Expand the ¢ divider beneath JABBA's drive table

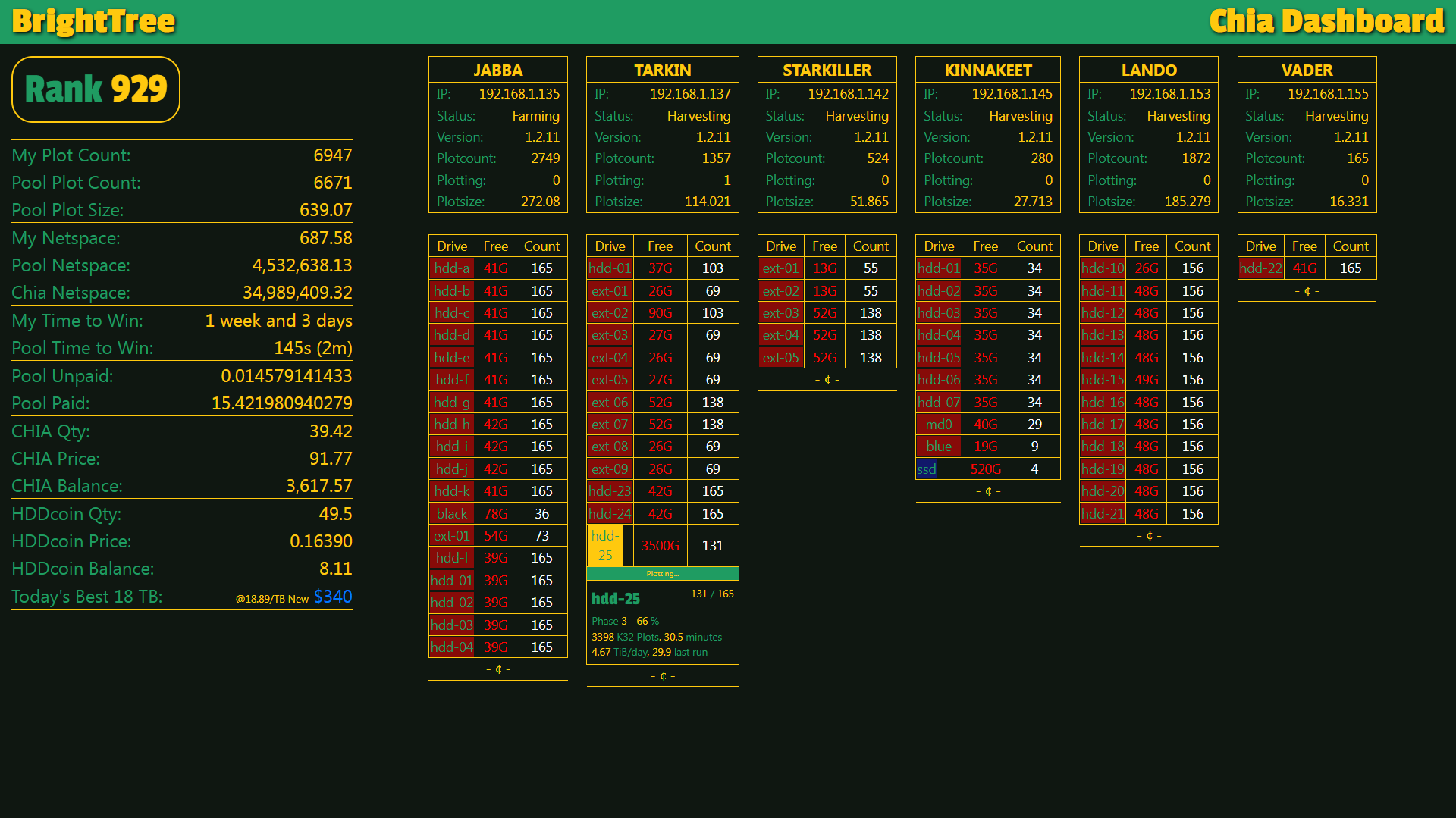pos(497,669)
